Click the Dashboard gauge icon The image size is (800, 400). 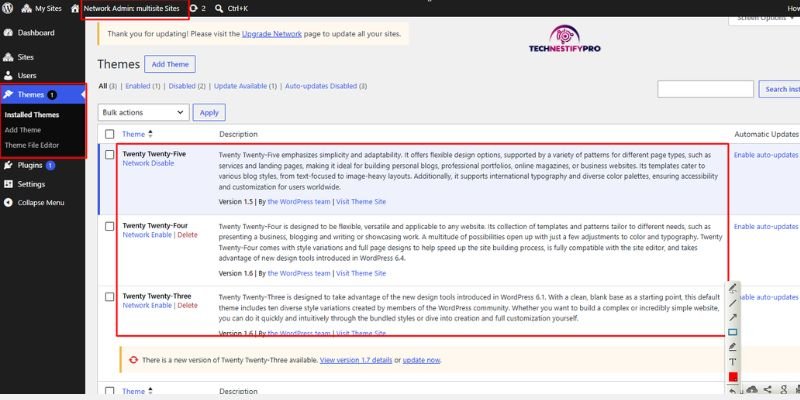tap(8, 33)
